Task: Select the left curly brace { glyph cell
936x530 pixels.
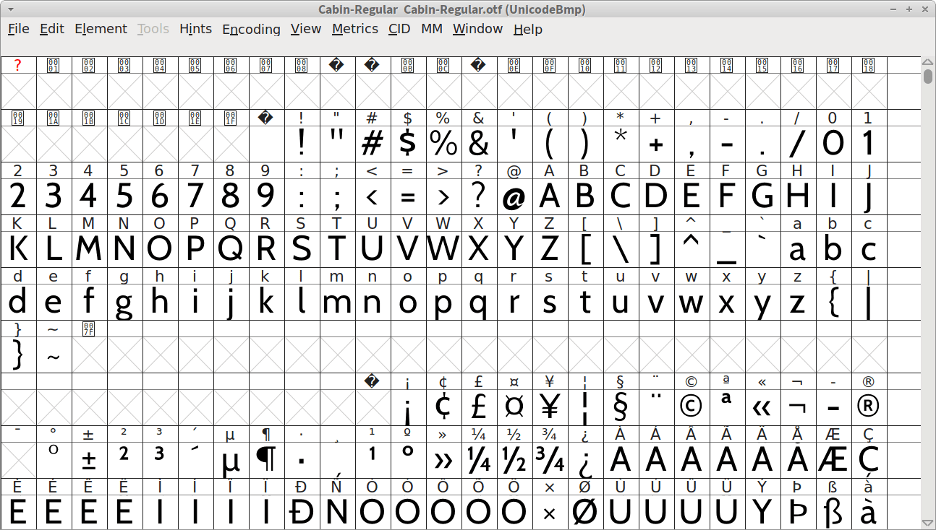Action: pos(833,301)
